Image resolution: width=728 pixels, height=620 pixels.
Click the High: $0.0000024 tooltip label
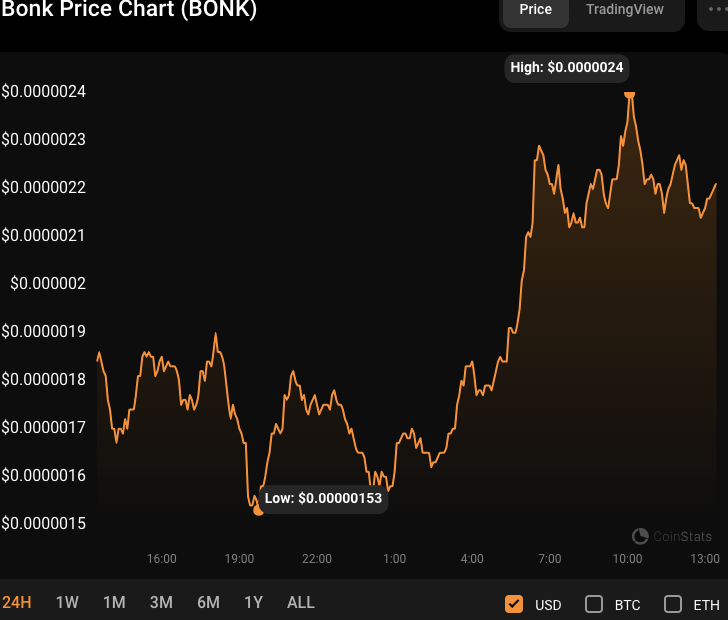(567, 68)
